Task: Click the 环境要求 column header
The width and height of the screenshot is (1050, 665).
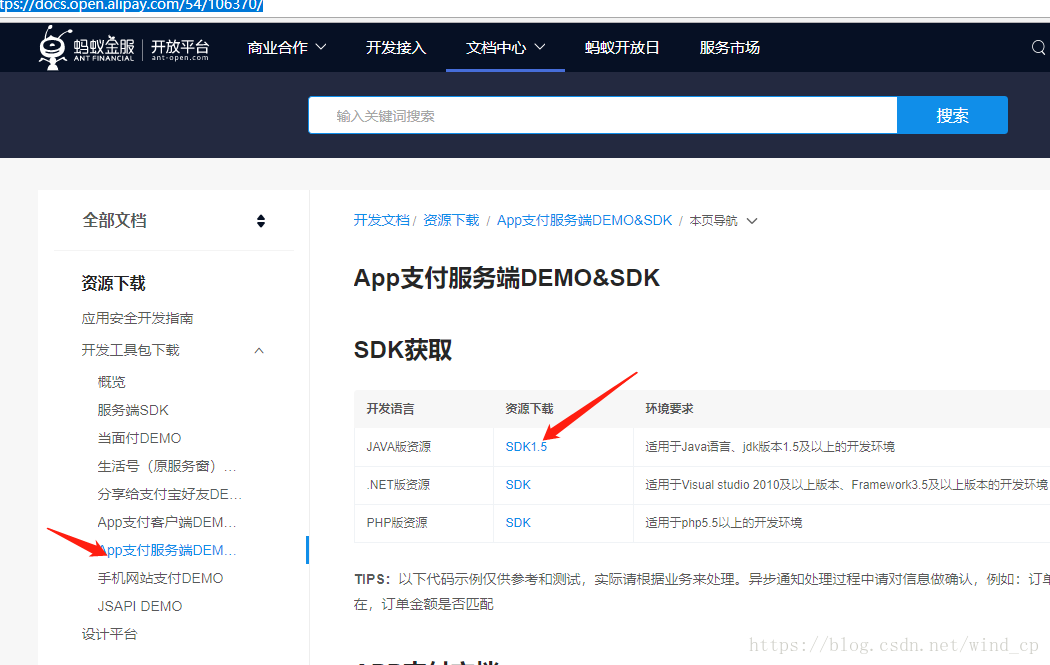Action: (x=669, y=409)
